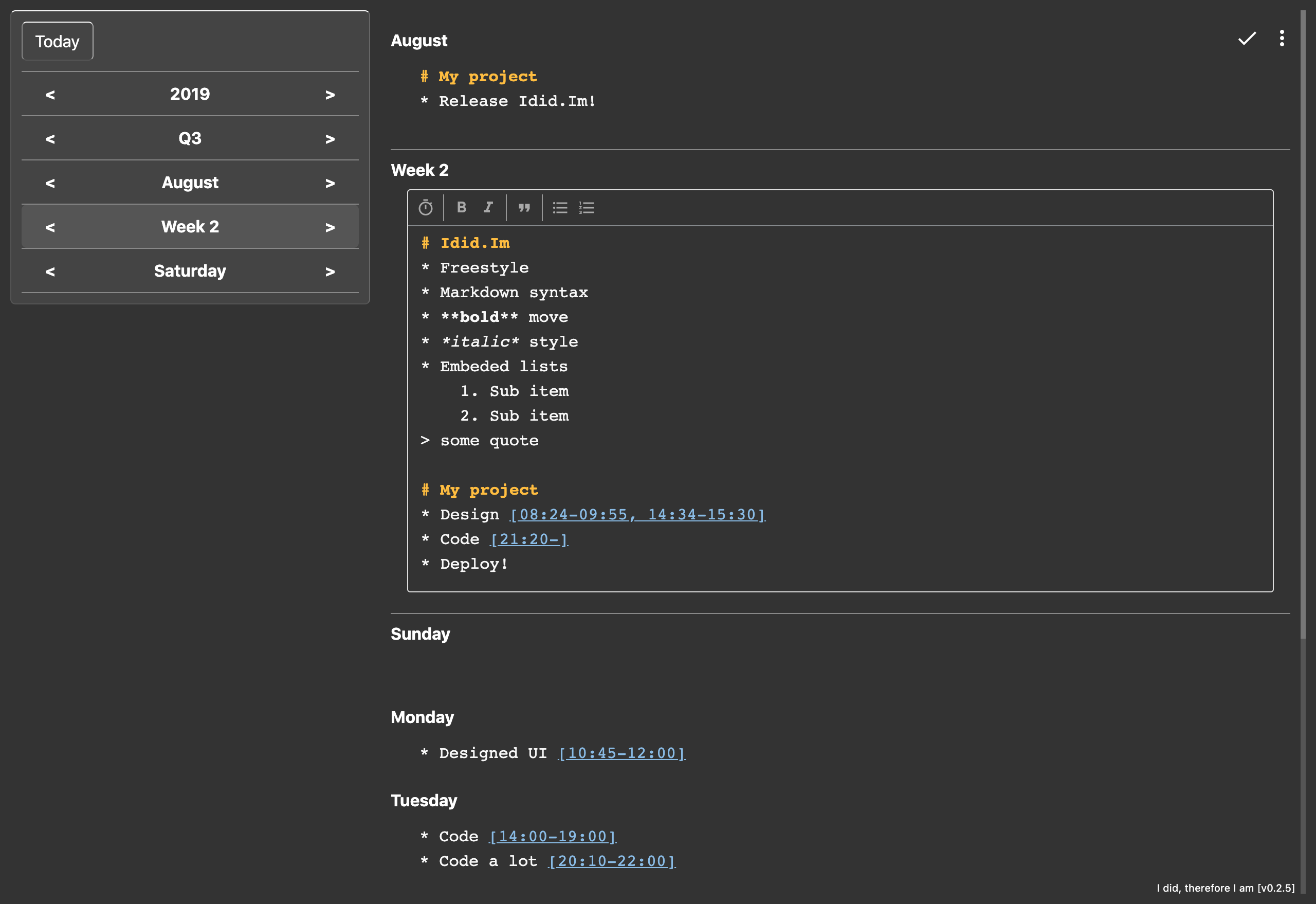Insert blockquote using quote icon

coord(524,208)
